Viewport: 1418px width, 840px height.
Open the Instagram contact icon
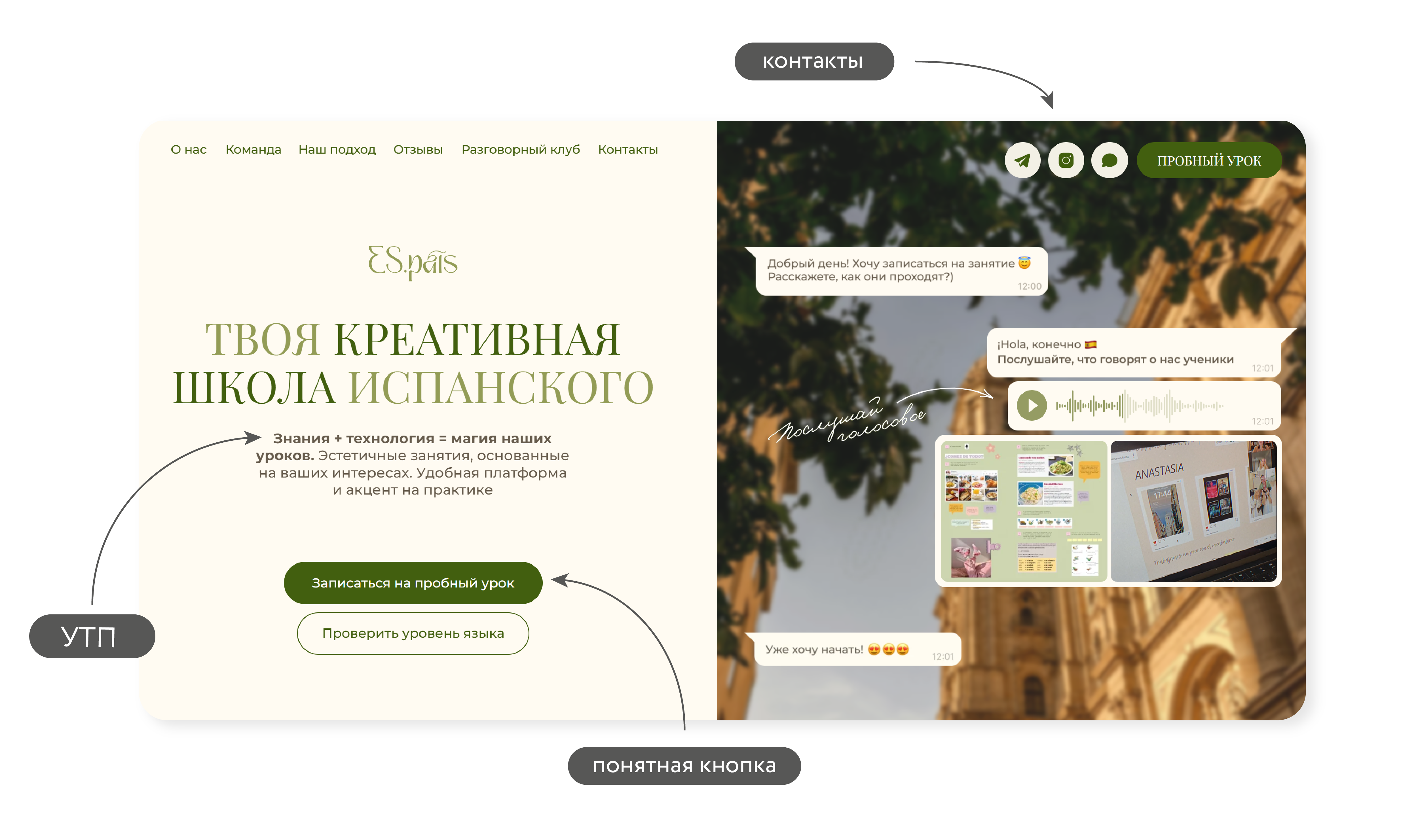[x=1066, y=161]
